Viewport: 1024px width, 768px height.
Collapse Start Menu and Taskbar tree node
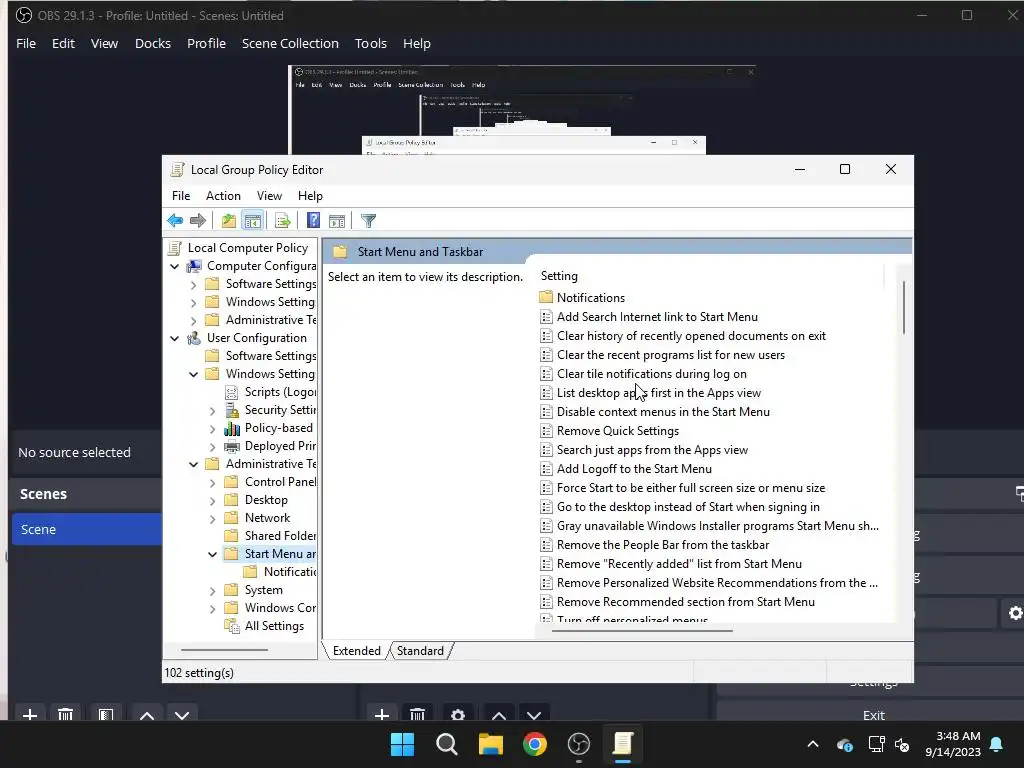point(212,554)
